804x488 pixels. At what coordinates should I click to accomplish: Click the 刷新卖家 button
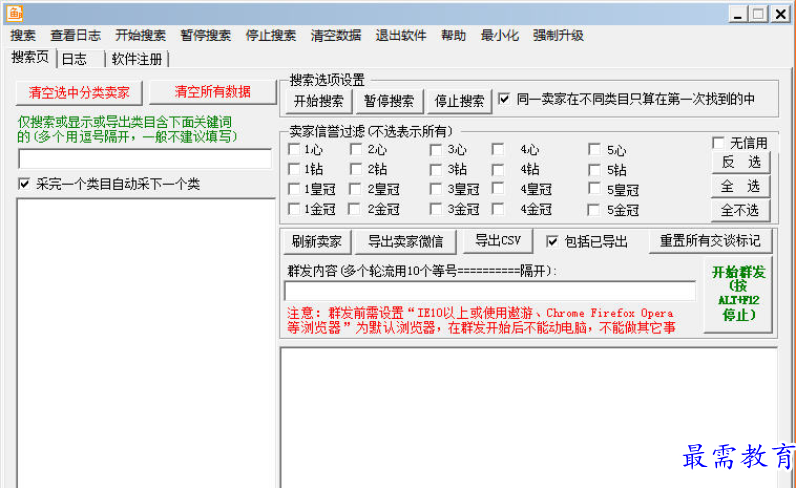[x=317, y=242]
